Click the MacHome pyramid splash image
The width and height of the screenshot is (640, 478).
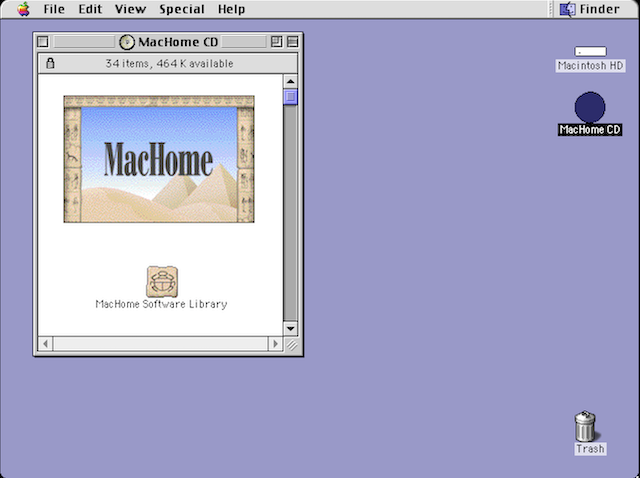click(x=159, y=159)
